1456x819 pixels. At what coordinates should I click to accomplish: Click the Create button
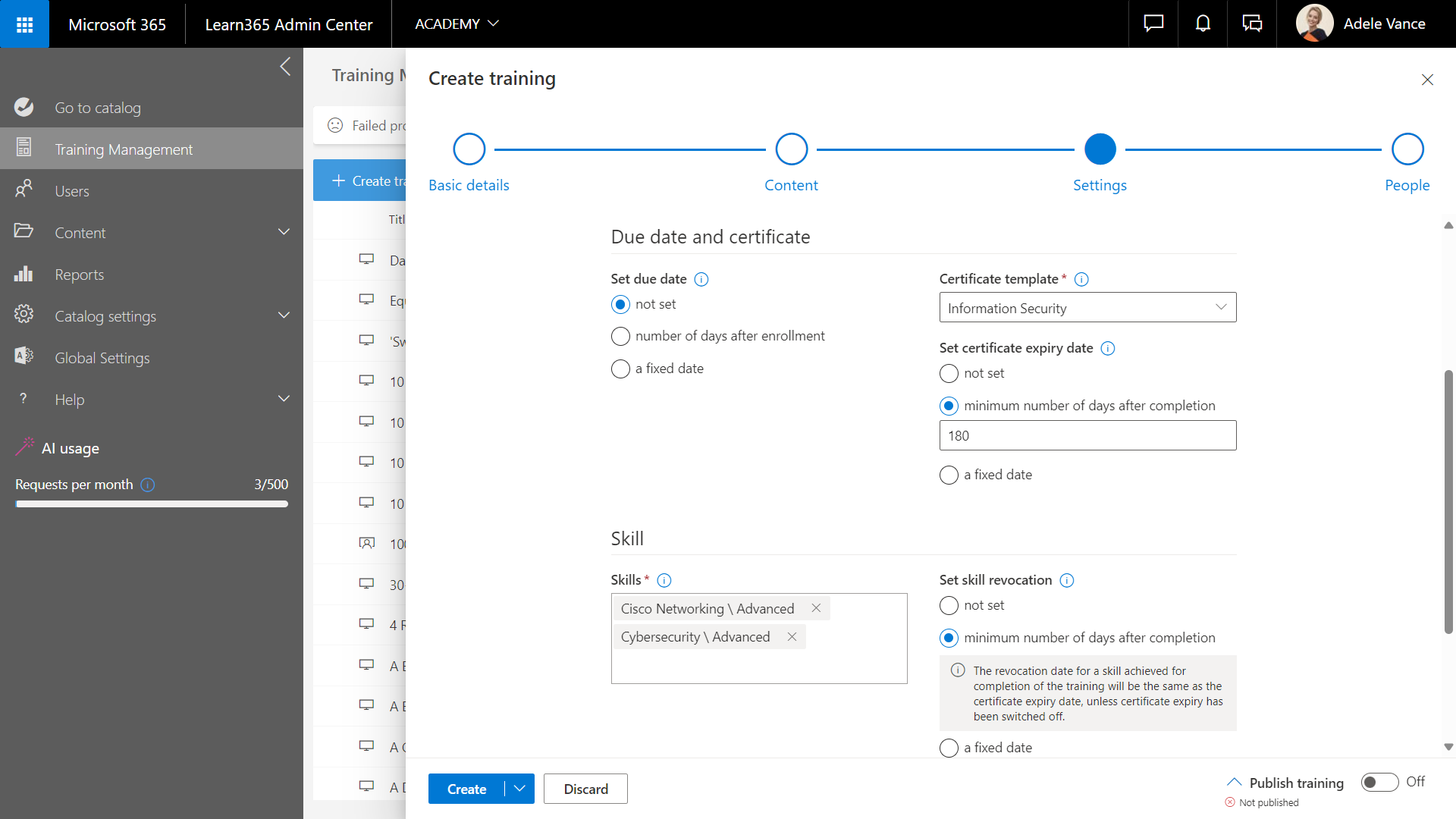click(466, 789)
